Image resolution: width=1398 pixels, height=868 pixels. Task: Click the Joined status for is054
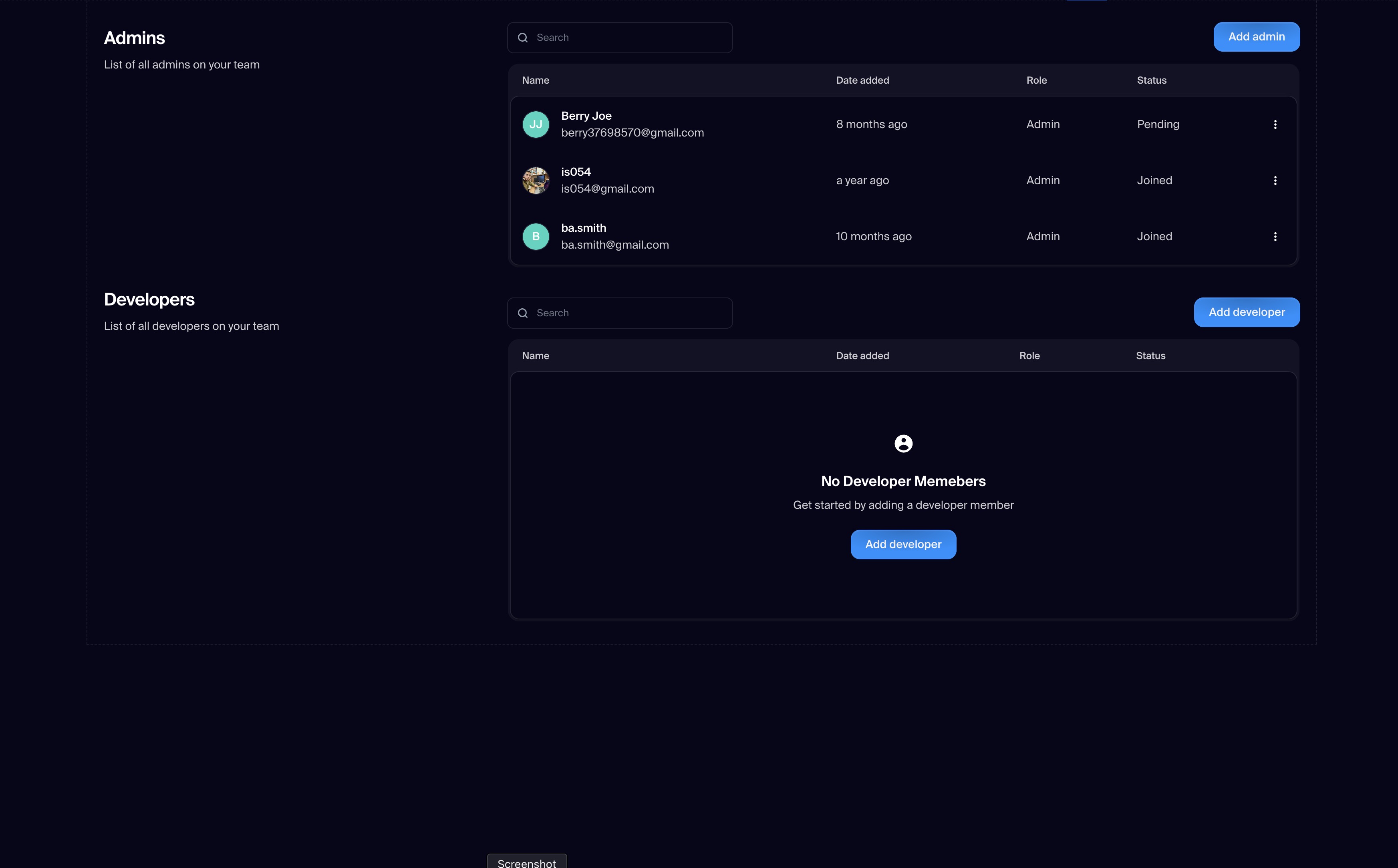pos(1154,180)
